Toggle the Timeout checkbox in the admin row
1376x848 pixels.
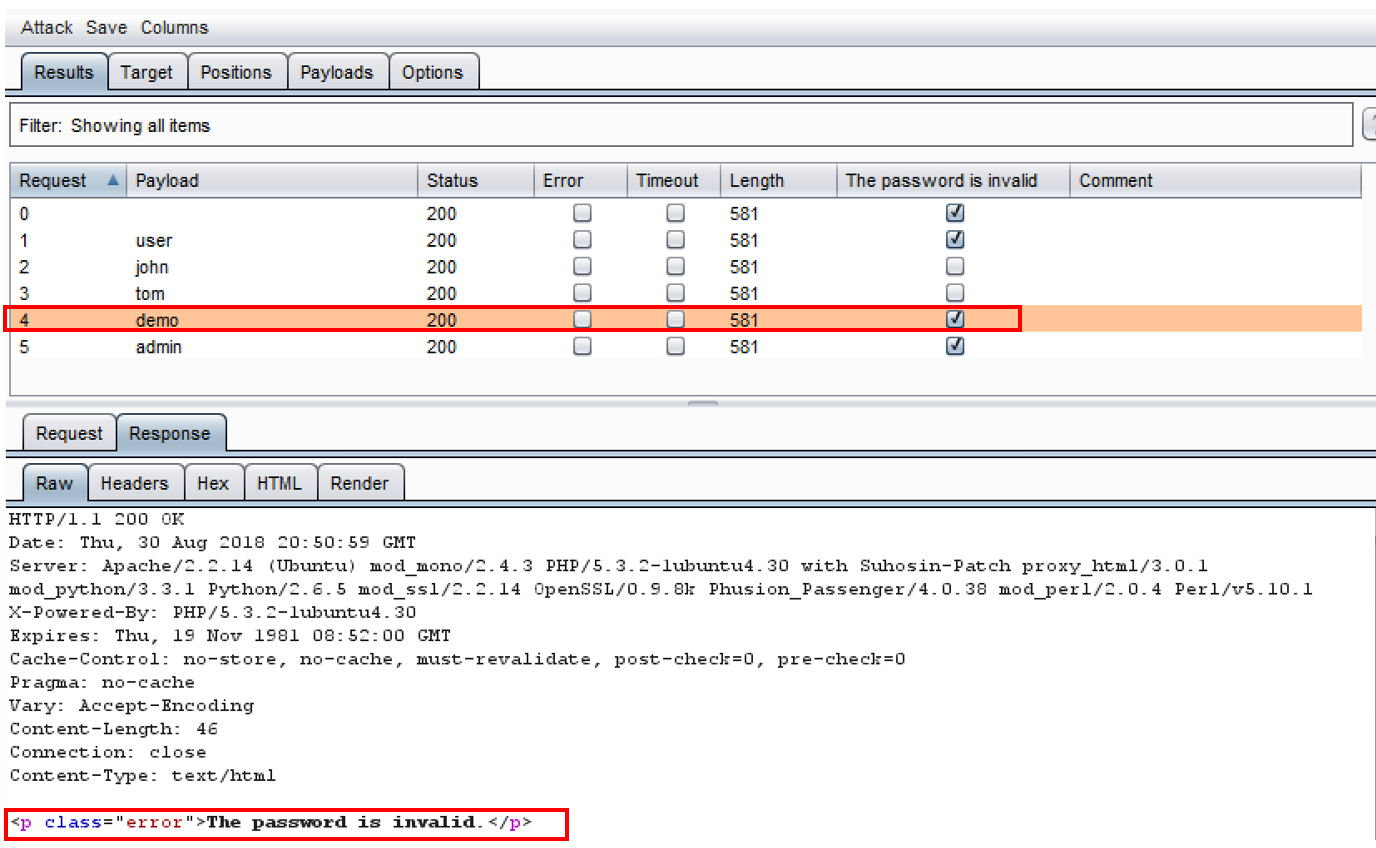(x=676, y=346)
